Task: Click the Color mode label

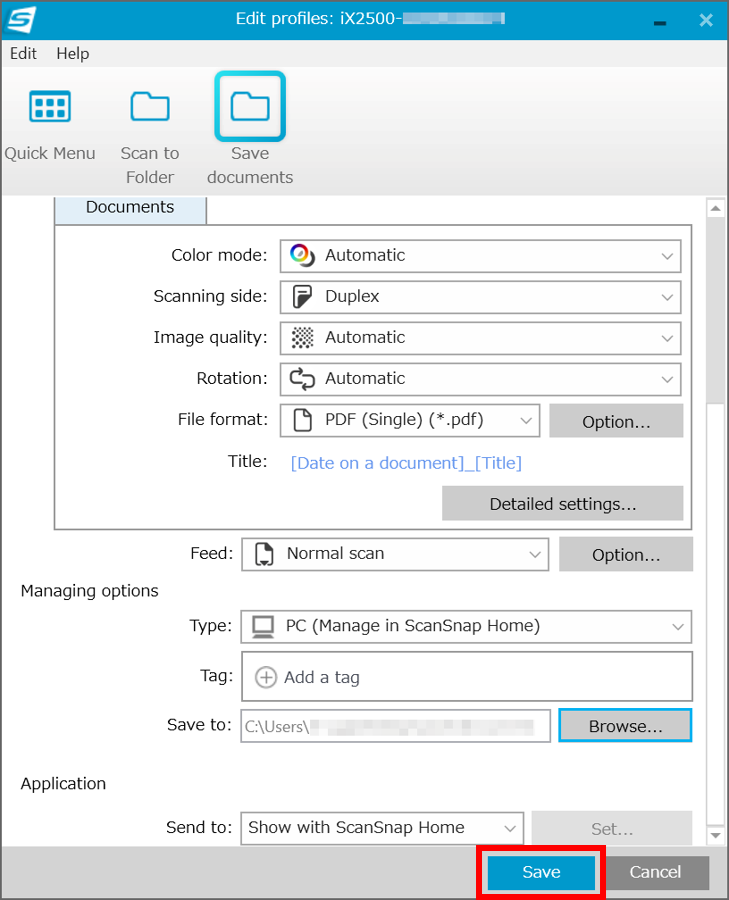Action: (219, 255)
